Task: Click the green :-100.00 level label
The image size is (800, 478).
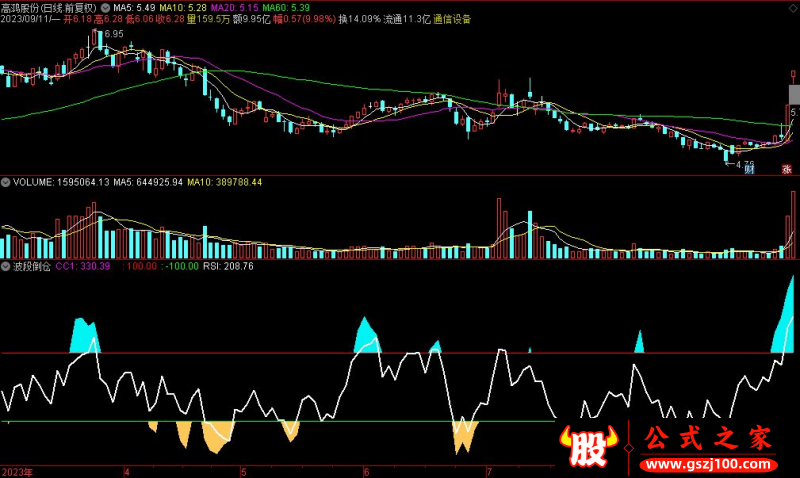Action: tap(180, 266)
